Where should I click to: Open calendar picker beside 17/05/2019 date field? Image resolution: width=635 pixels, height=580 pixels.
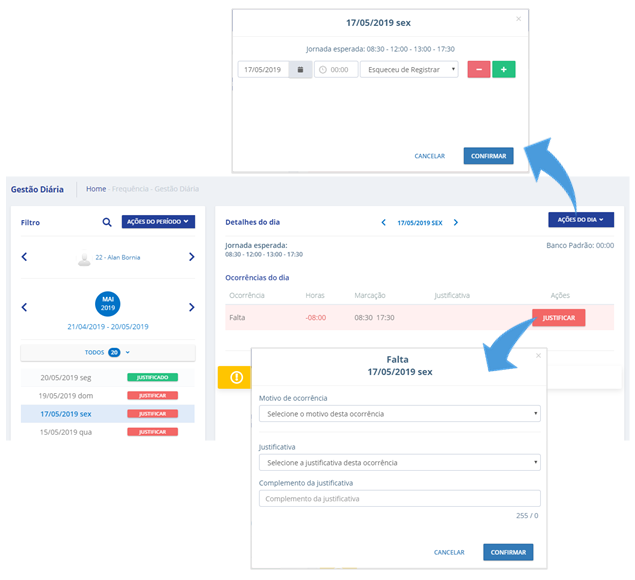click(300, 70)
